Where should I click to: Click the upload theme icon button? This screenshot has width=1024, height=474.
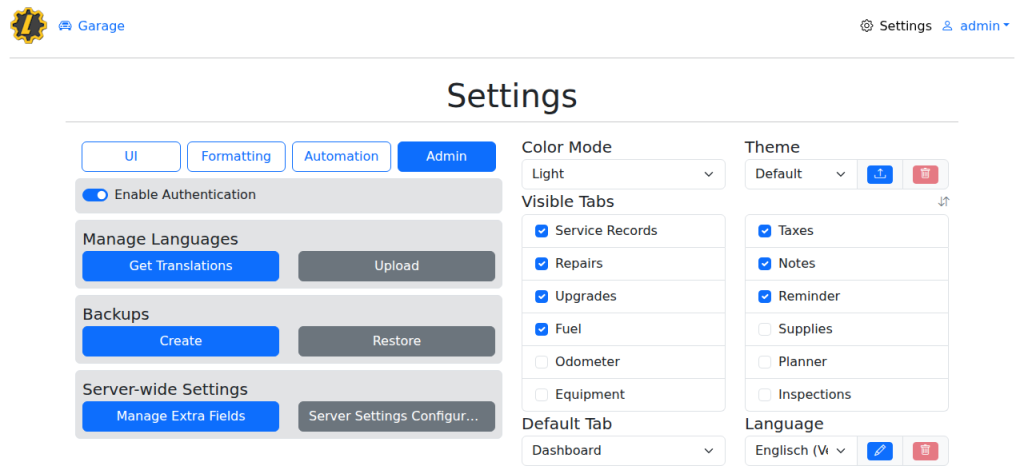tap(880, 174)
